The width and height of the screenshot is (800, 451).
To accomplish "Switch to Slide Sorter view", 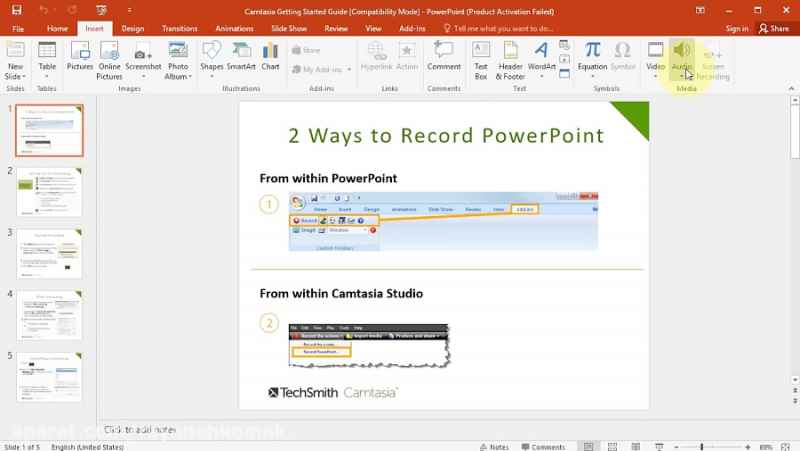I will [612, 446].
